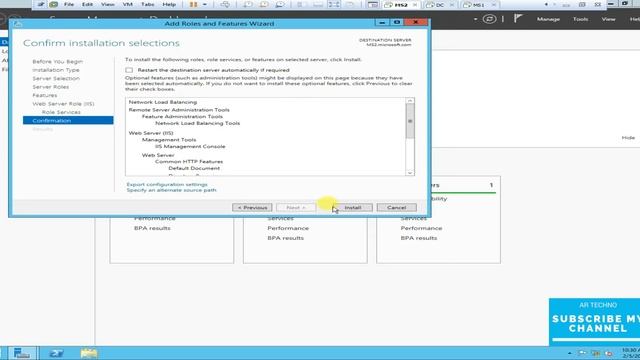Select Common HTTP Features row
The height and width of the screenshot is (360, 640).
pyautogui.click(x=189, y=162)
